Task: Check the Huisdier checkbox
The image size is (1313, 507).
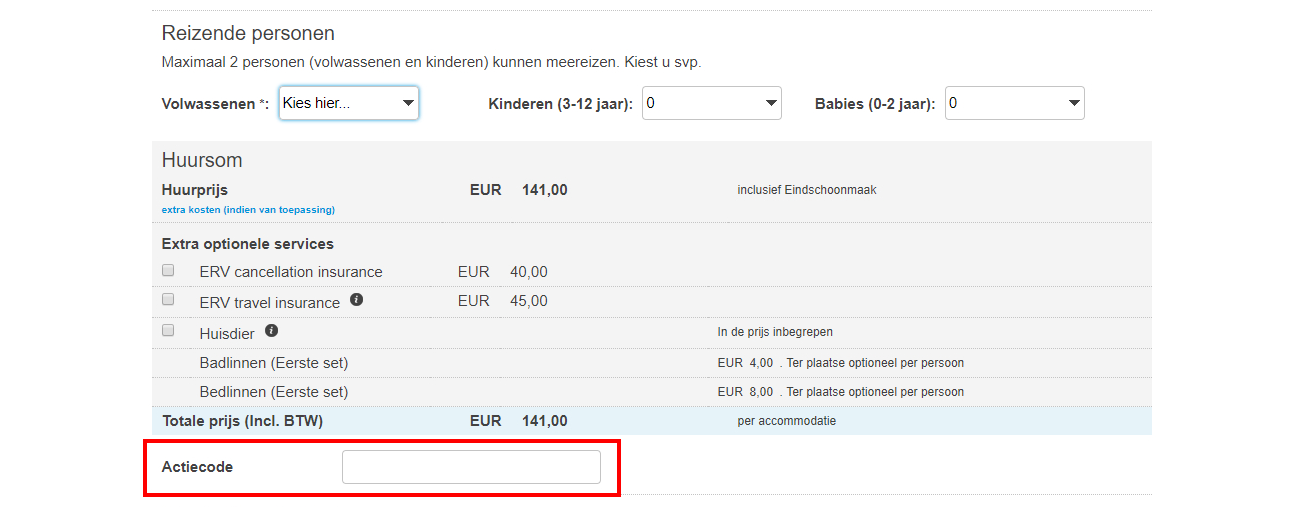Action: [x=168, y=330]
